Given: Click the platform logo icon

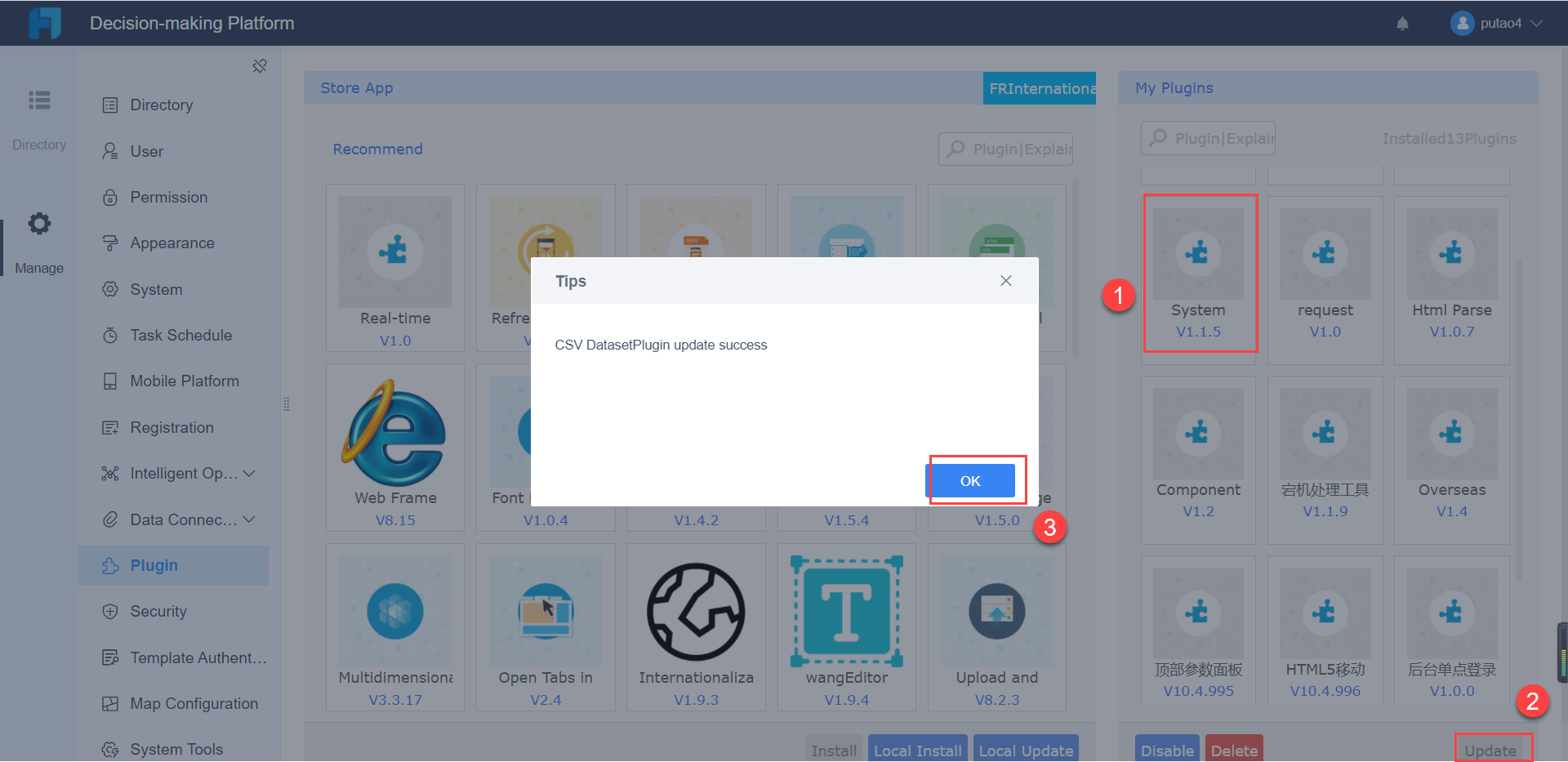Looking at the screenshot, I should (x=45, y=23).
